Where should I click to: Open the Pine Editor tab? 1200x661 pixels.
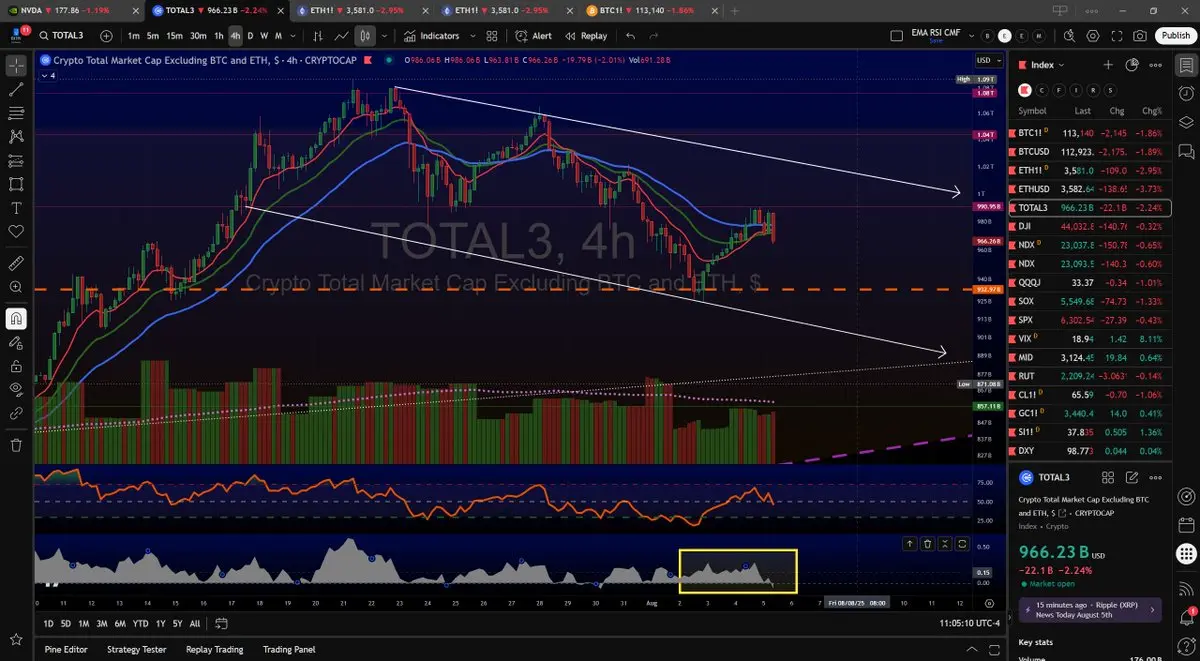tap(66, 649)
